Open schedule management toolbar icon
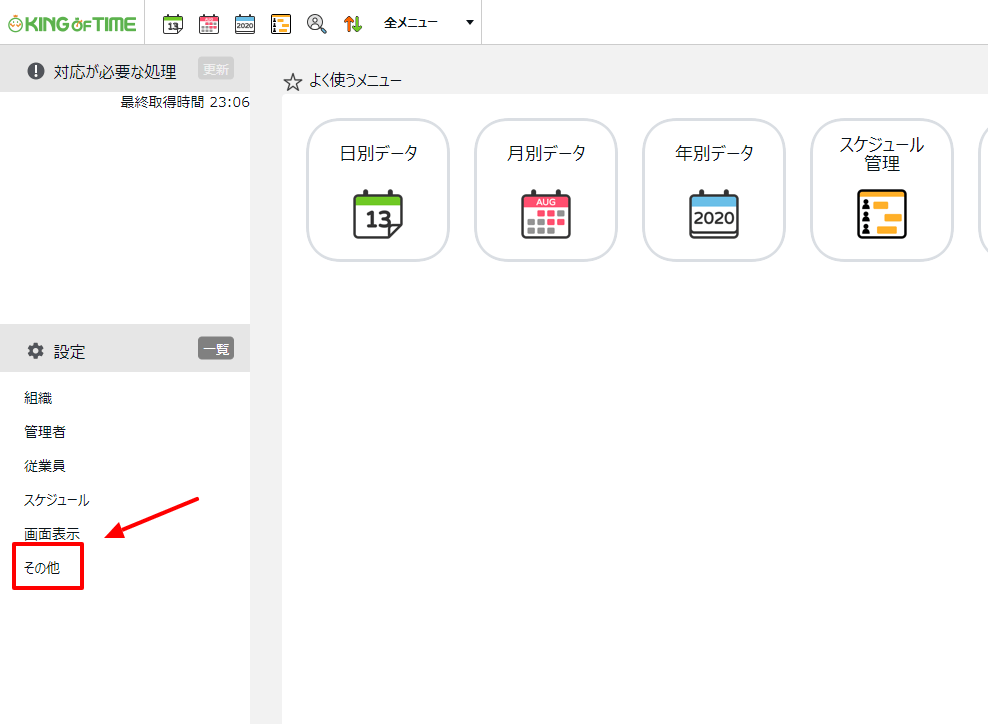The height and width of the screenshot is (724, 988). (280, 24)
